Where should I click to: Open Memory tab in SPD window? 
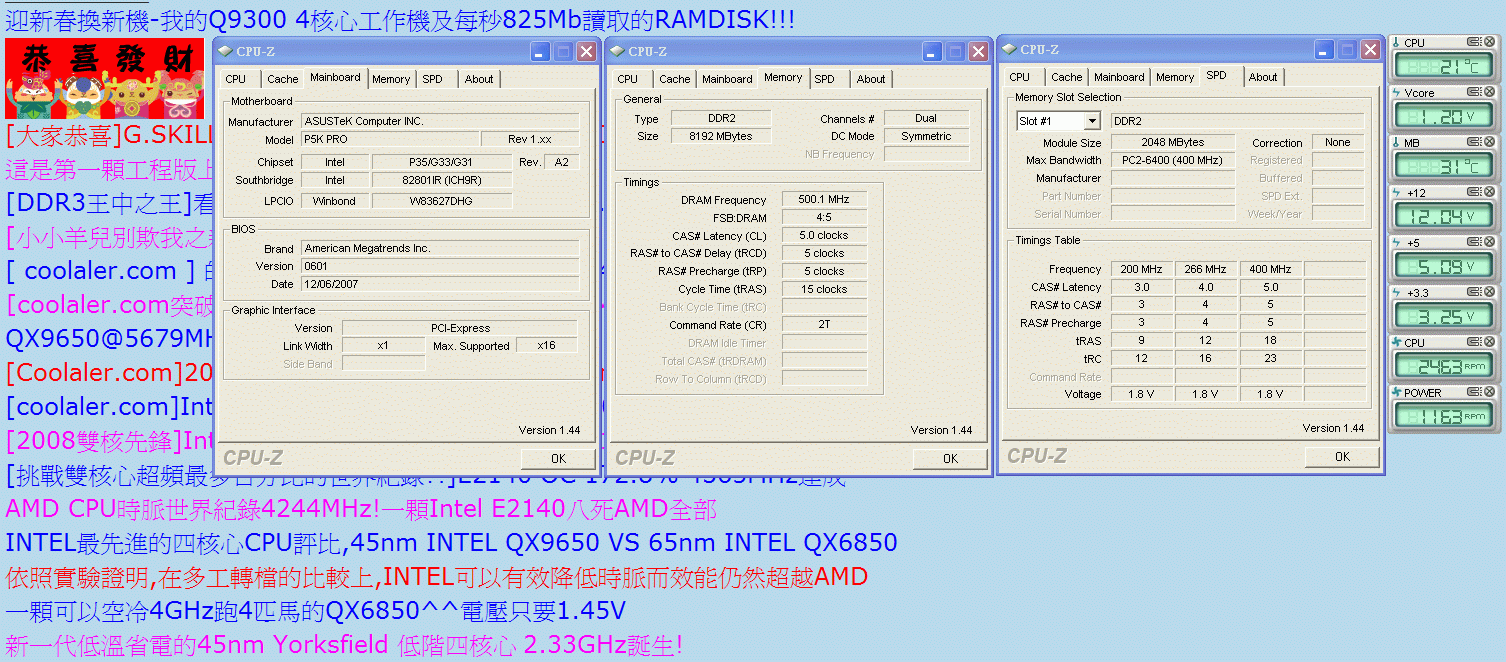pos(1175,77)
